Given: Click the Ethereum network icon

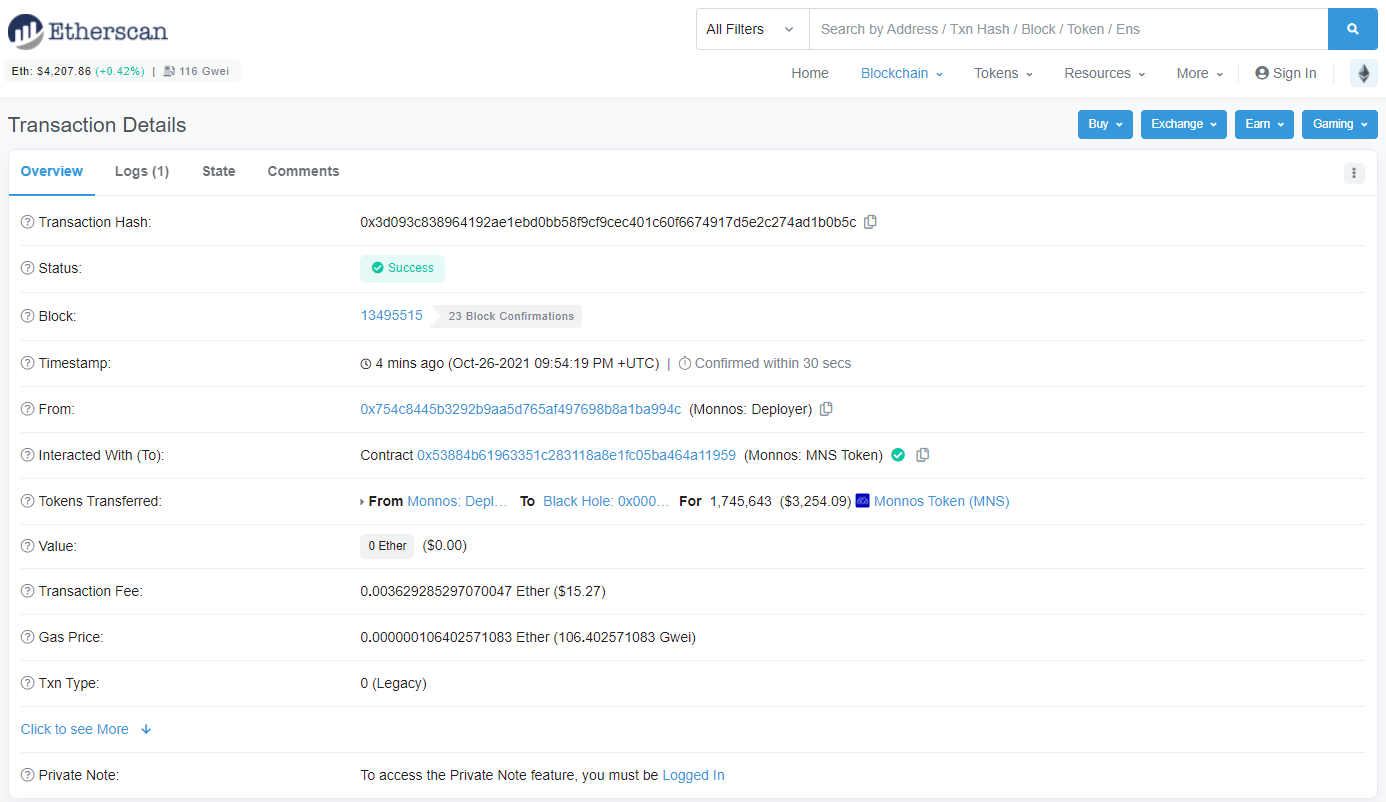Looking at the screenshot, I should [x=1363, y=73].
